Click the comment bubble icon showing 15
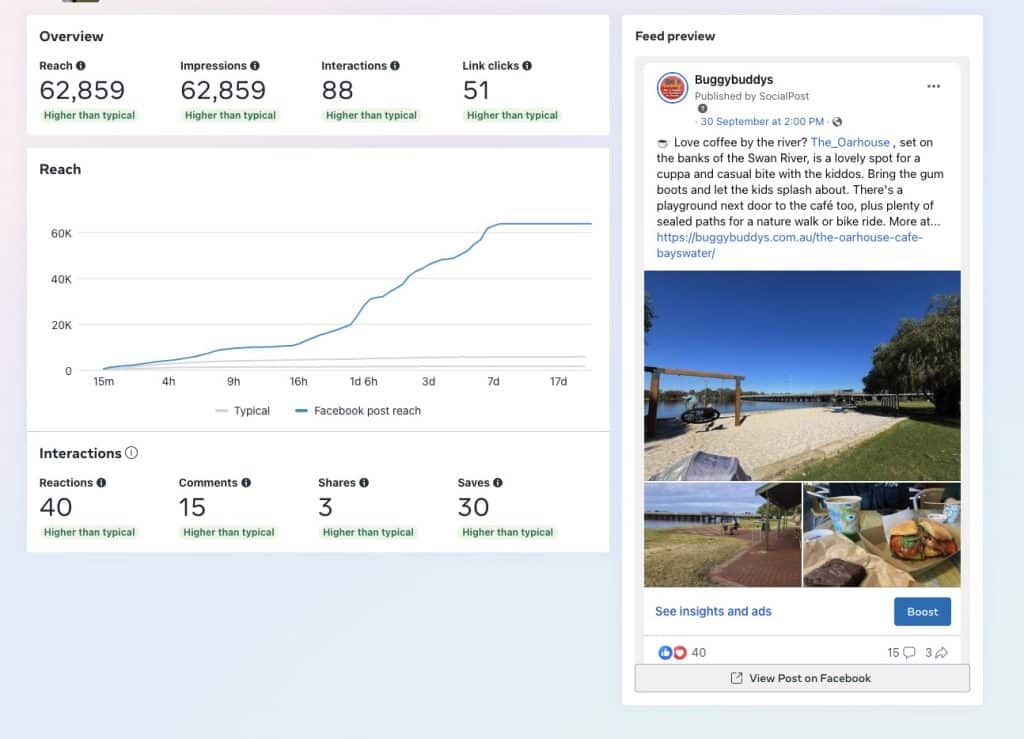 908,652
